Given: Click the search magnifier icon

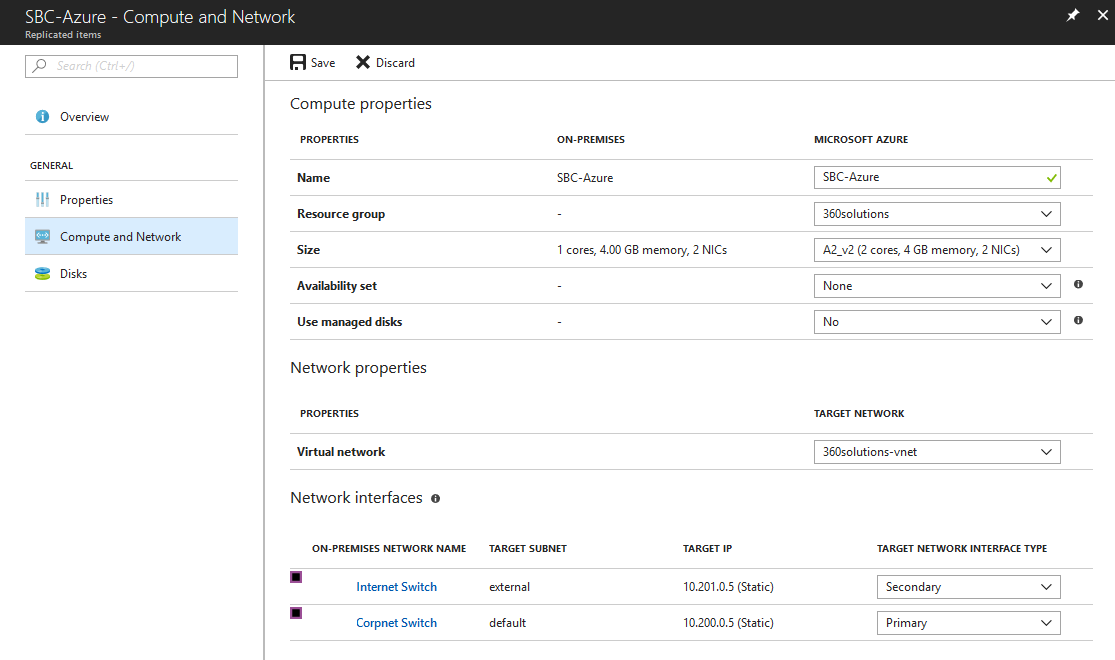Looking at the screenshot, I should pyautogui.click(x=40, y=65).
